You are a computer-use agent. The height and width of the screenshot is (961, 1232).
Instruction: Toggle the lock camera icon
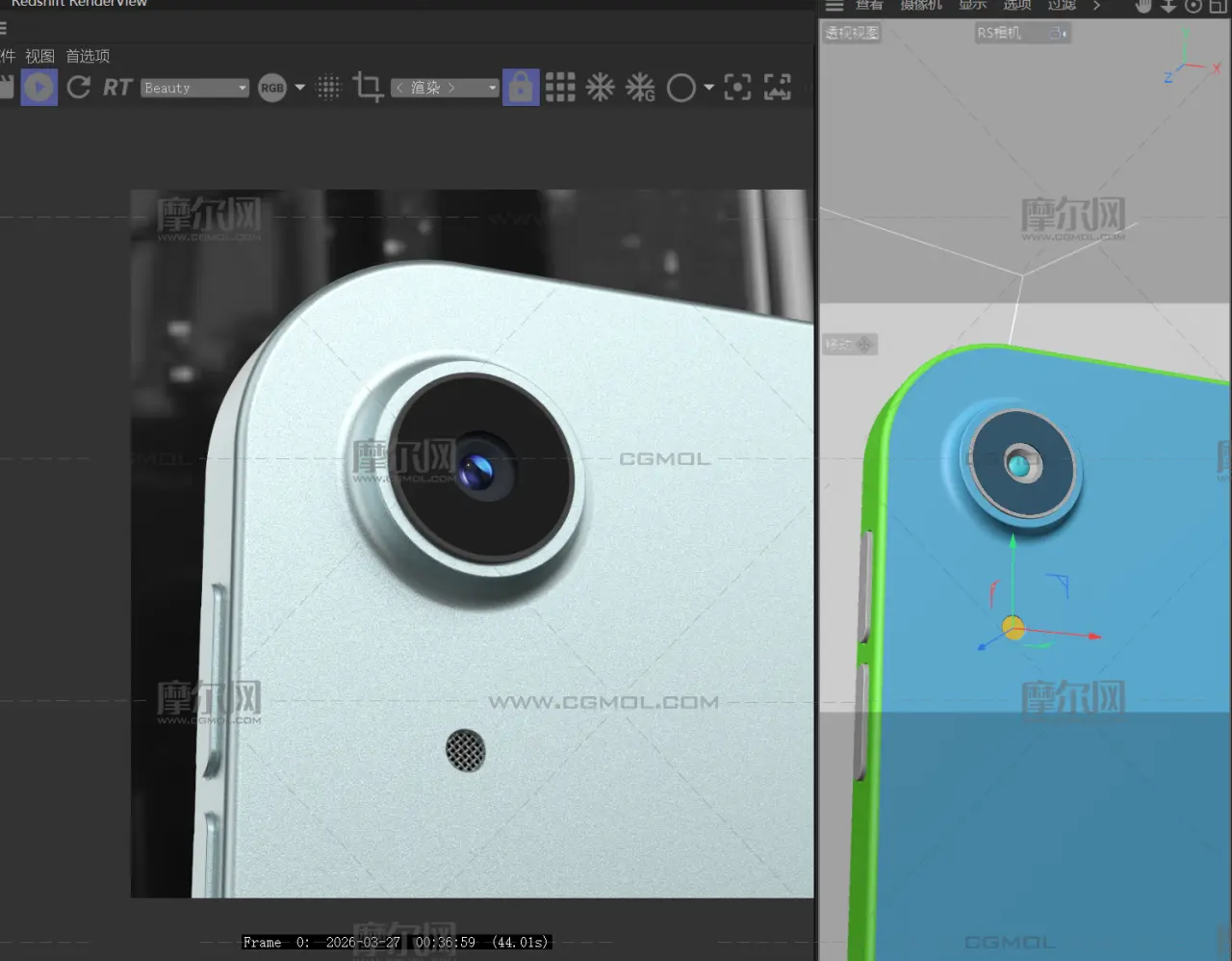(521, 88)
